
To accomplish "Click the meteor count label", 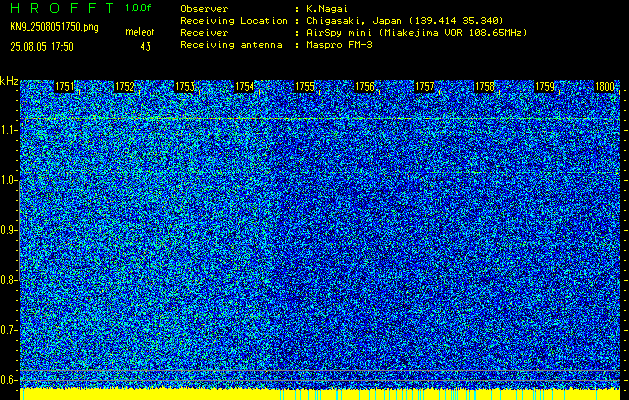I will tap(140, 32).
